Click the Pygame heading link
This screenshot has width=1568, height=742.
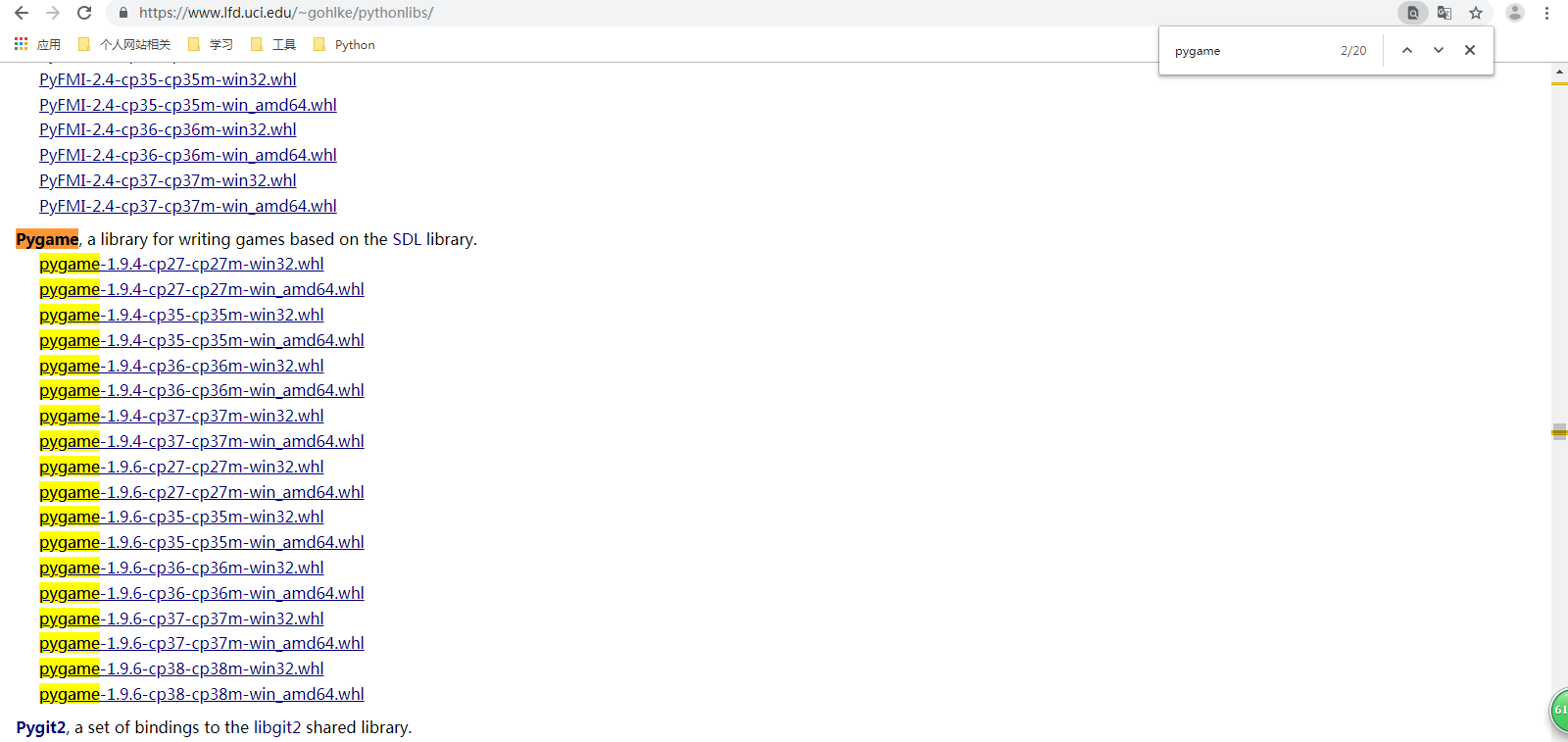pos(47,239)
